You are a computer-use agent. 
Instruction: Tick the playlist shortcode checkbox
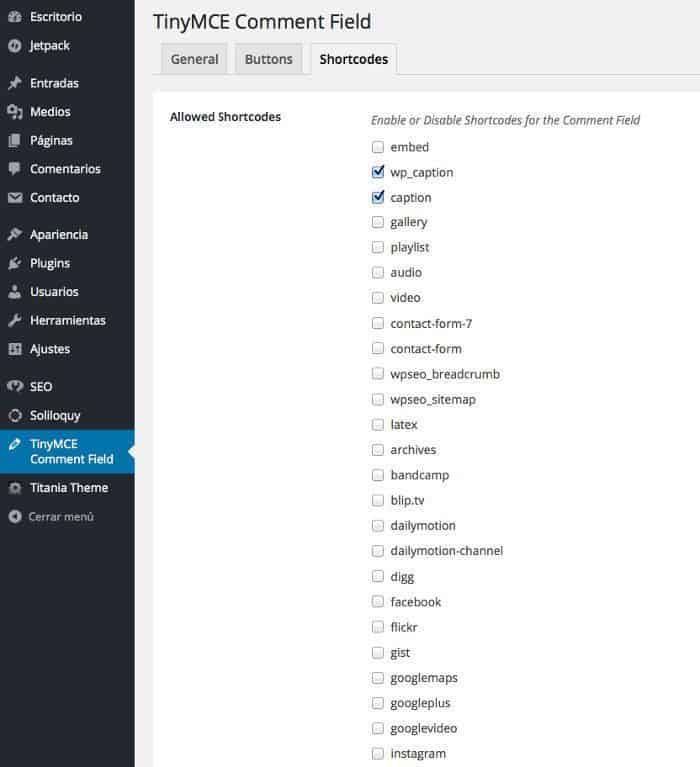378,248
